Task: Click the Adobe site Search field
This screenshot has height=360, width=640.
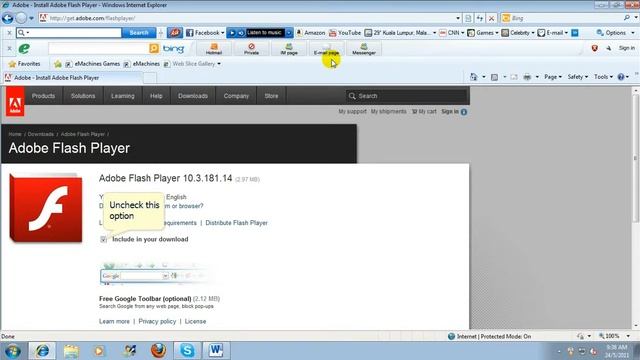Action: 407,96
